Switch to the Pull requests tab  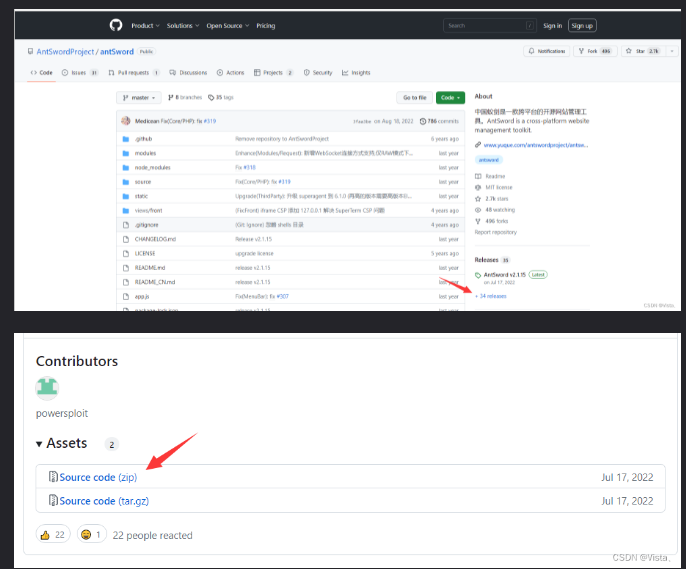pos(134,73)
